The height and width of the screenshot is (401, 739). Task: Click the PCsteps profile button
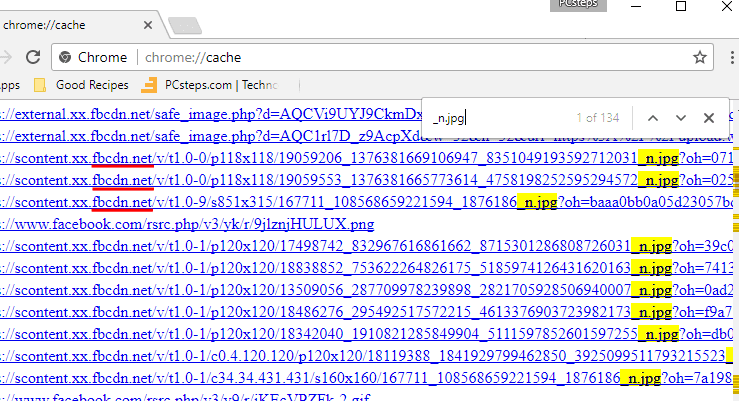[578, 5]
